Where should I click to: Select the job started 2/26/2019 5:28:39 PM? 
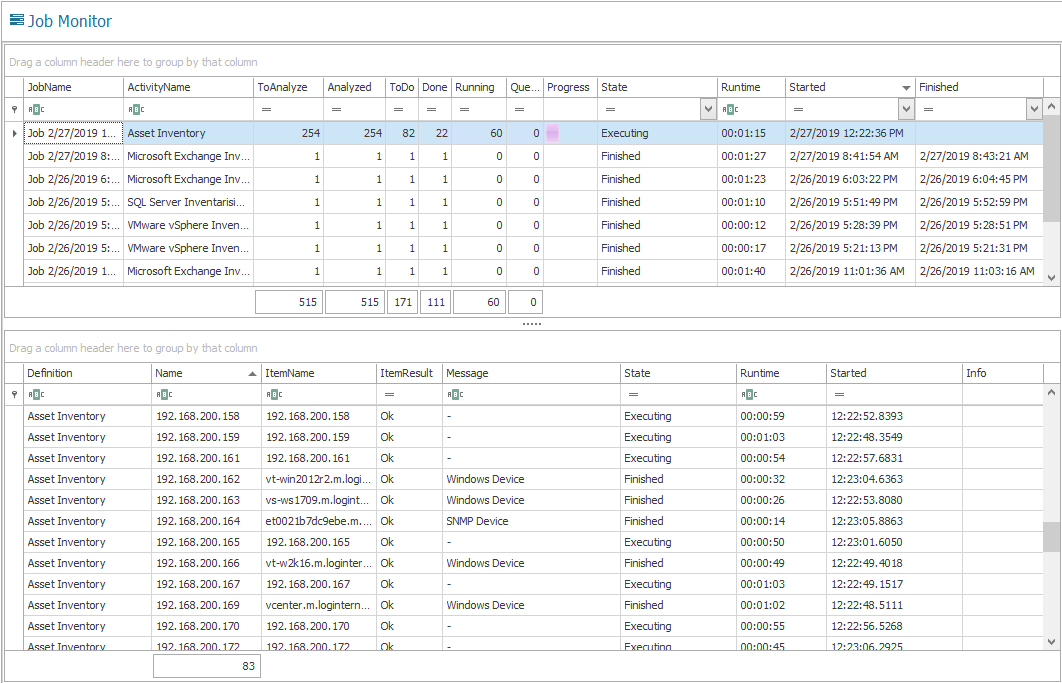pos(533,225)
